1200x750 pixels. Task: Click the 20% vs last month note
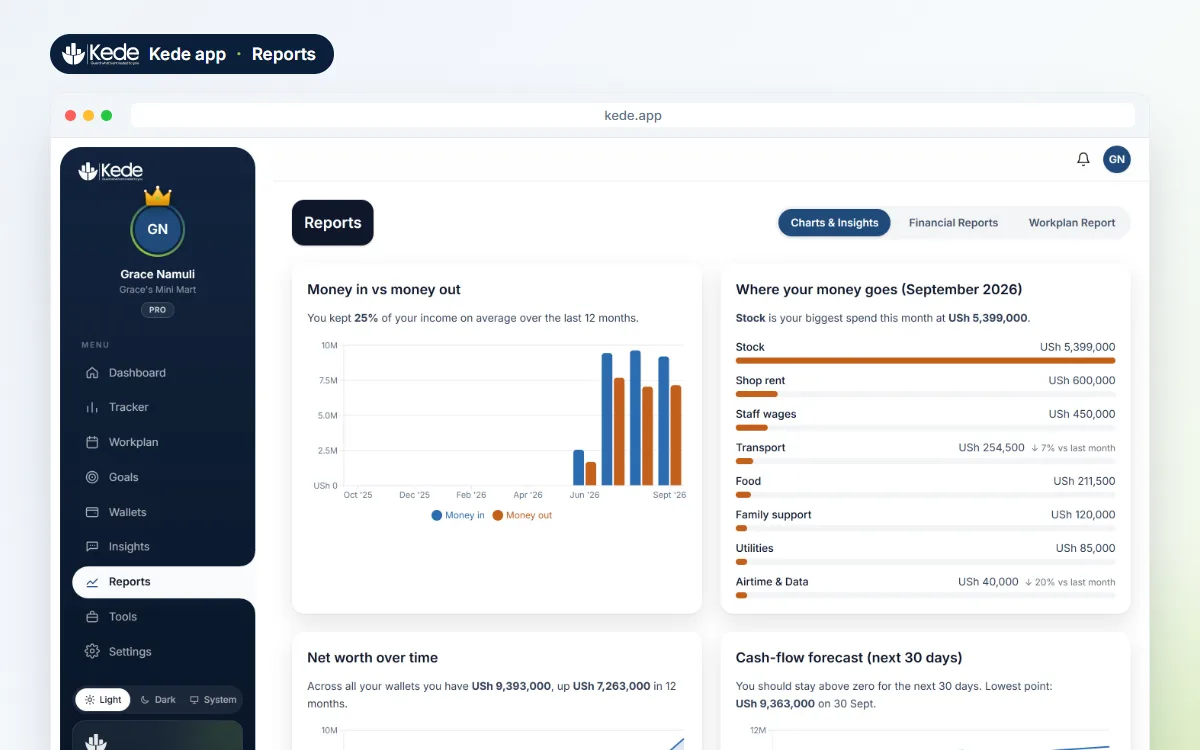1070,582
